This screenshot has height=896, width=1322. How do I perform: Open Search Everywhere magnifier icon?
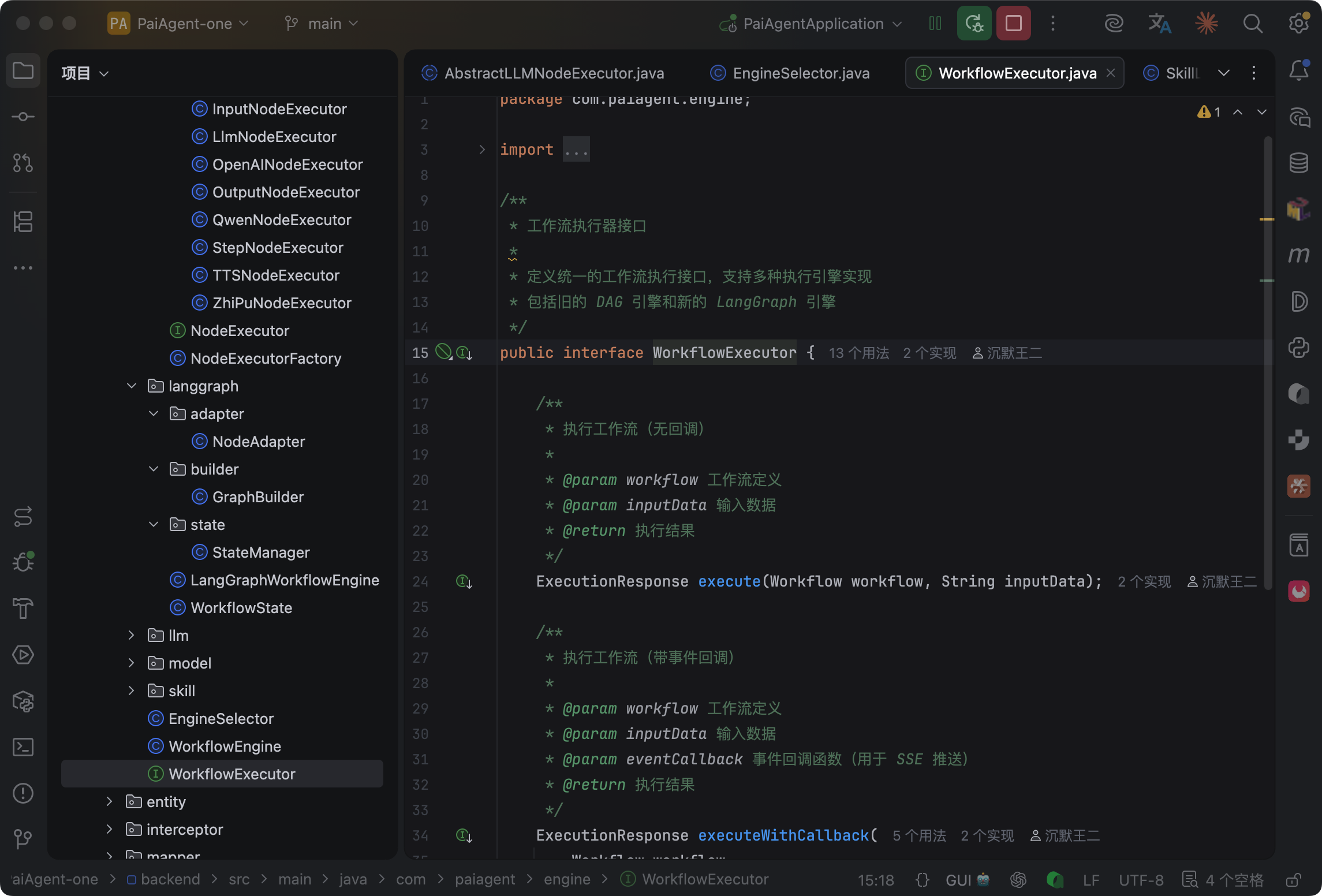1252,24
